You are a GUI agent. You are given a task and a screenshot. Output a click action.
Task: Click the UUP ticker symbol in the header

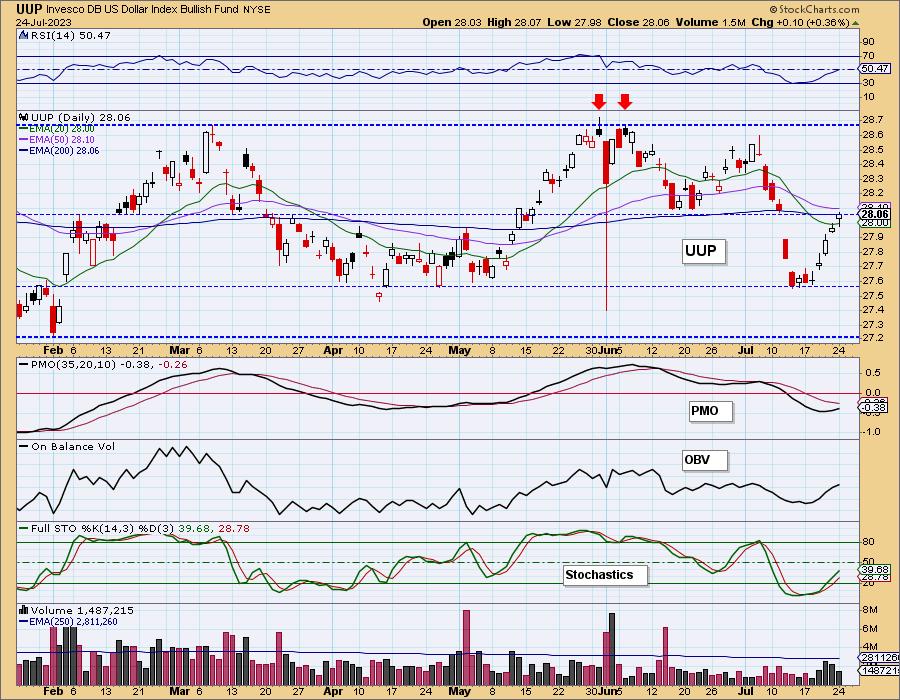(x=28, y=9)
